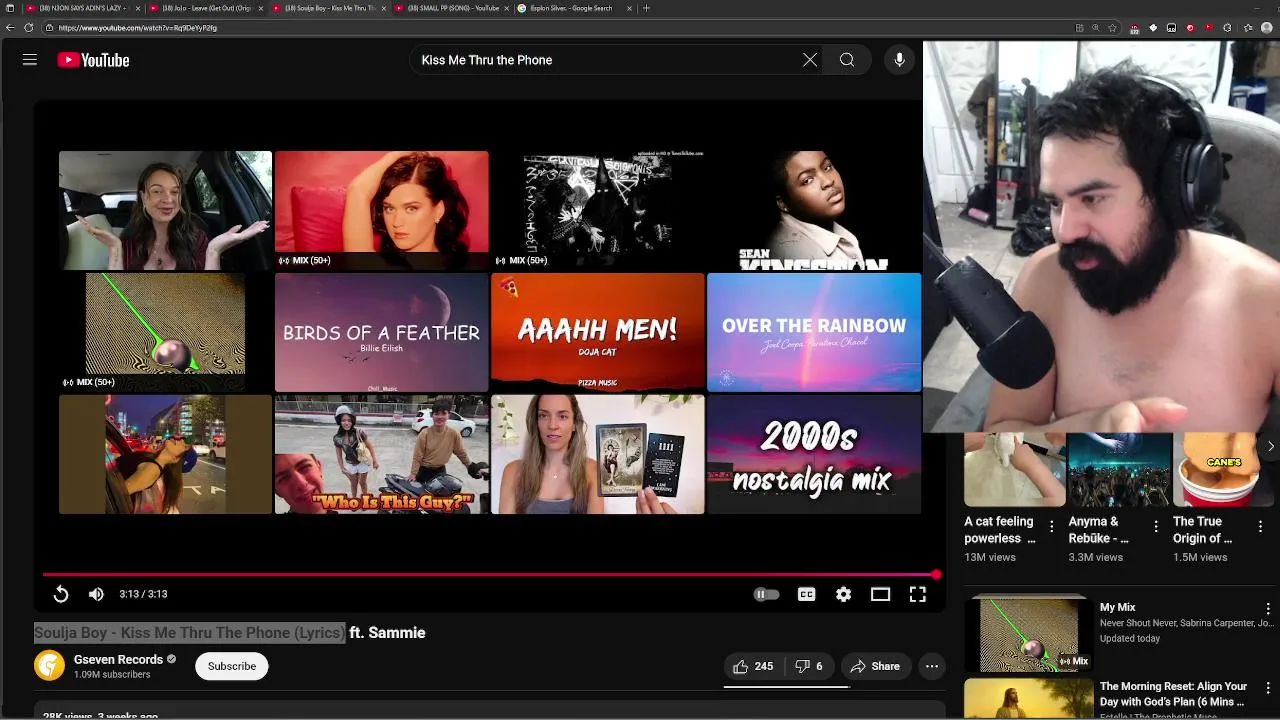The image size is (1280, 720).
Task: Close the Soulja Boy Kiss Me Thru tab
Action: coord(384,8)
